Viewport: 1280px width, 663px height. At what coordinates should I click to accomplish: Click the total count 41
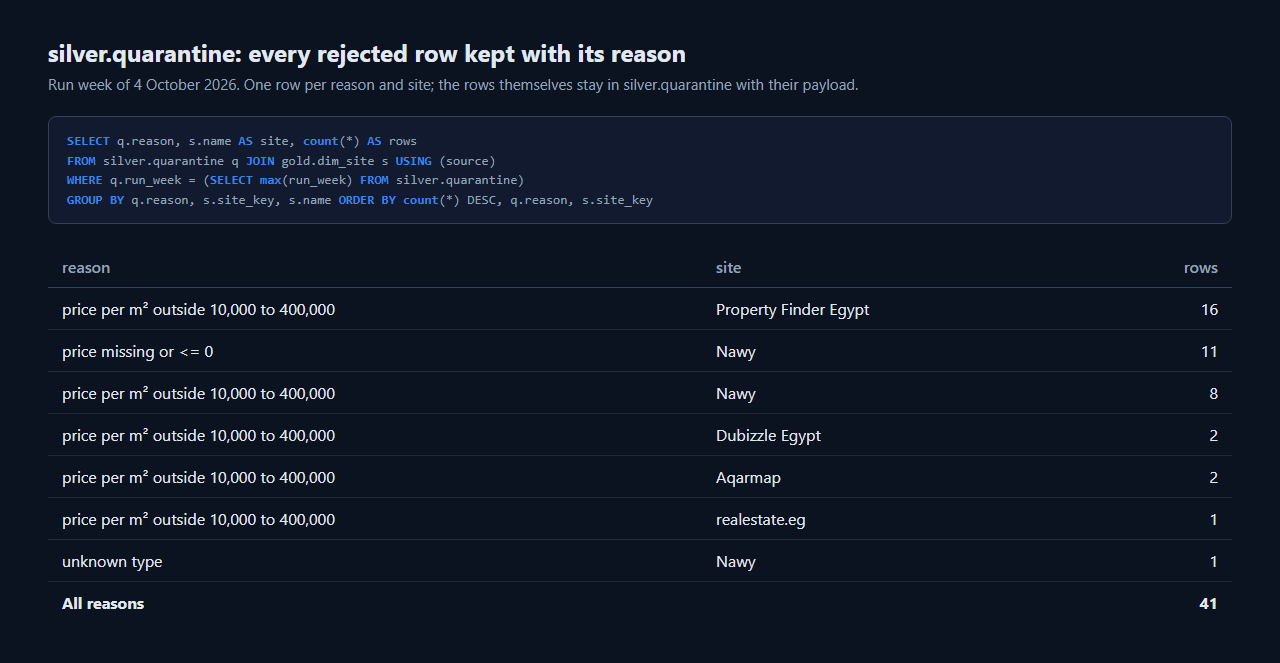pos(1208,604)
